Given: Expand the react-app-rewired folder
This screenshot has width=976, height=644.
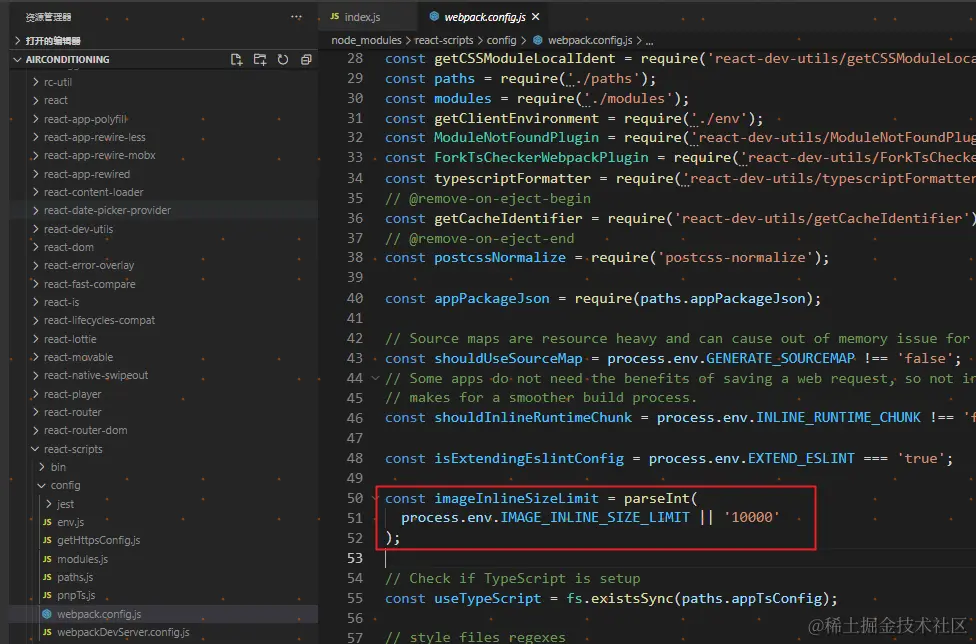Looking at the screenshot, I should point(35,174).
